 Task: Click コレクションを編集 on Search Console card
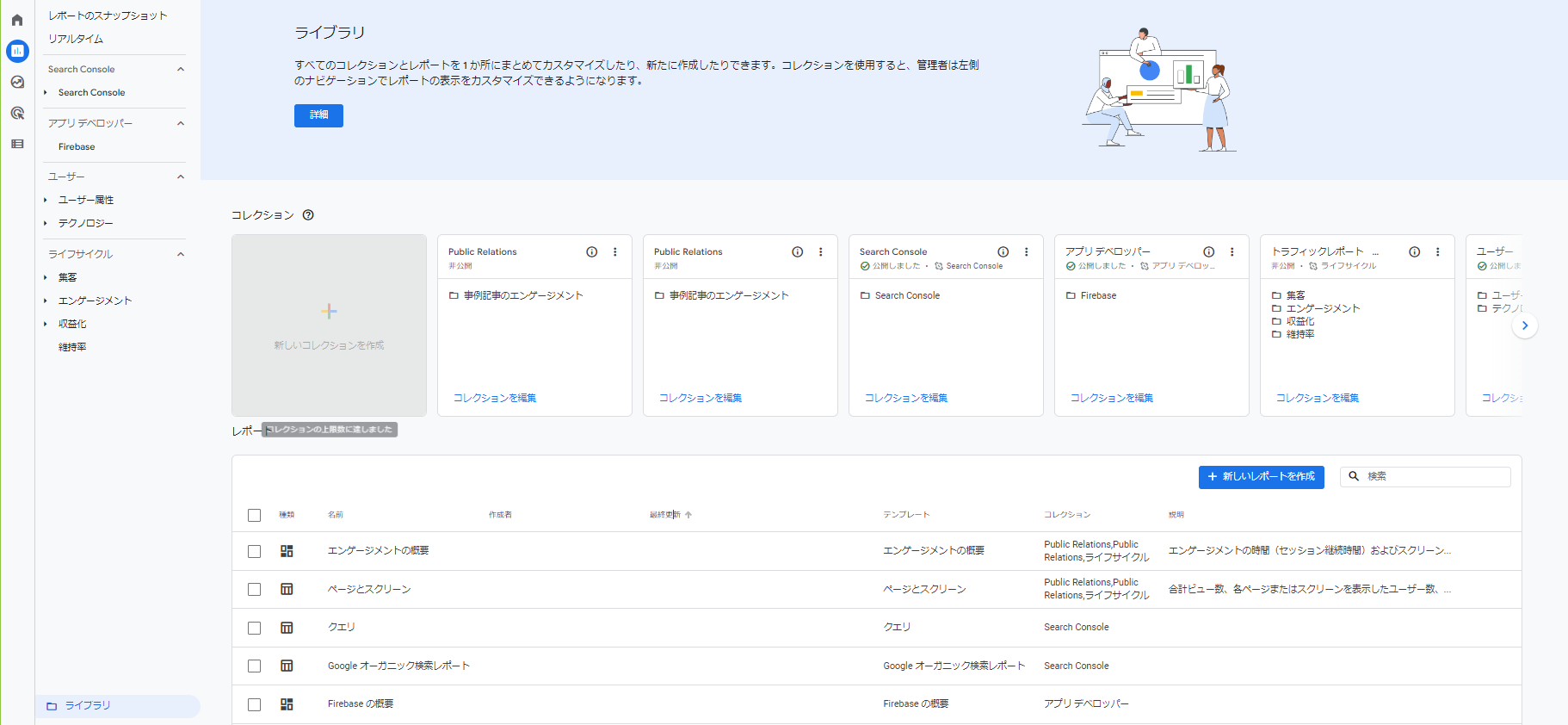tap(905, 398)
